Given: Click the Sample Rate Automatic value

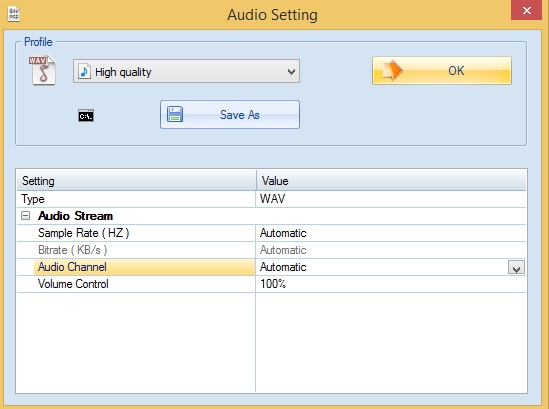Looking at the screenshot, I should (283, 233).
